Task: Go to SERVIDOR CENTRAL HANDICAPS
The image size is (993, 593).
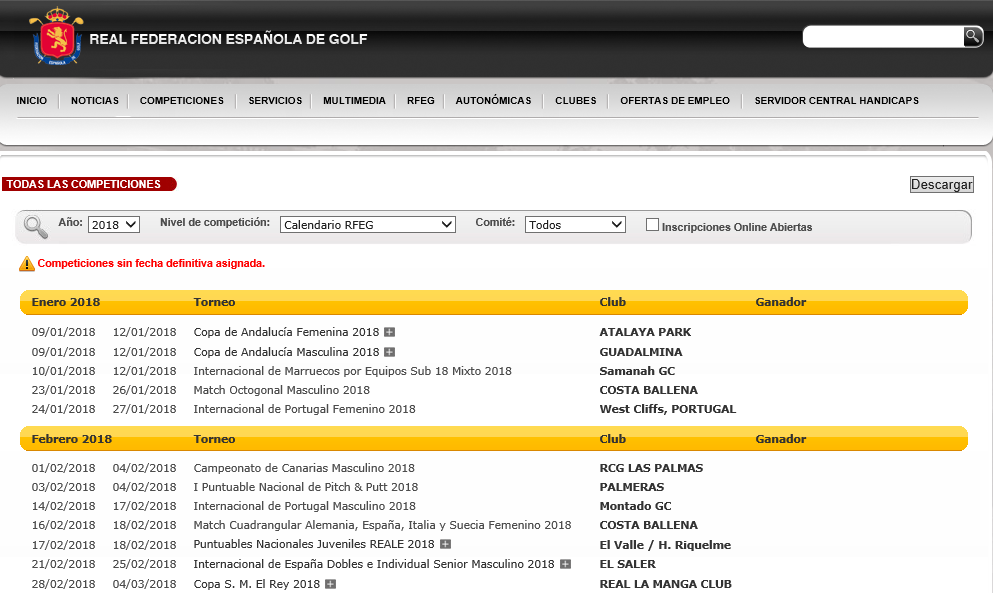Action: point(836,101)
